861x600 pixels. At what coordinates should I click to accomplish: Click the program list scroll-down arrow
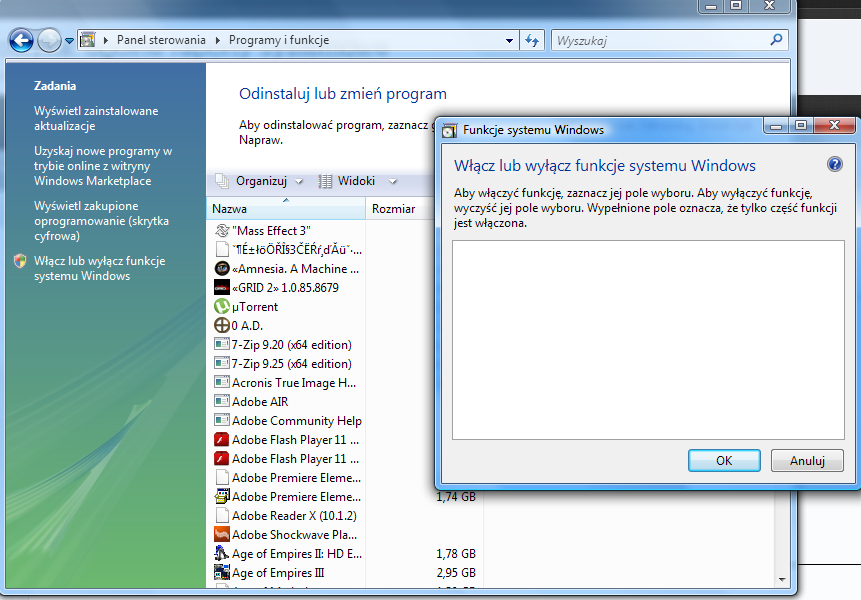point(782,580)
